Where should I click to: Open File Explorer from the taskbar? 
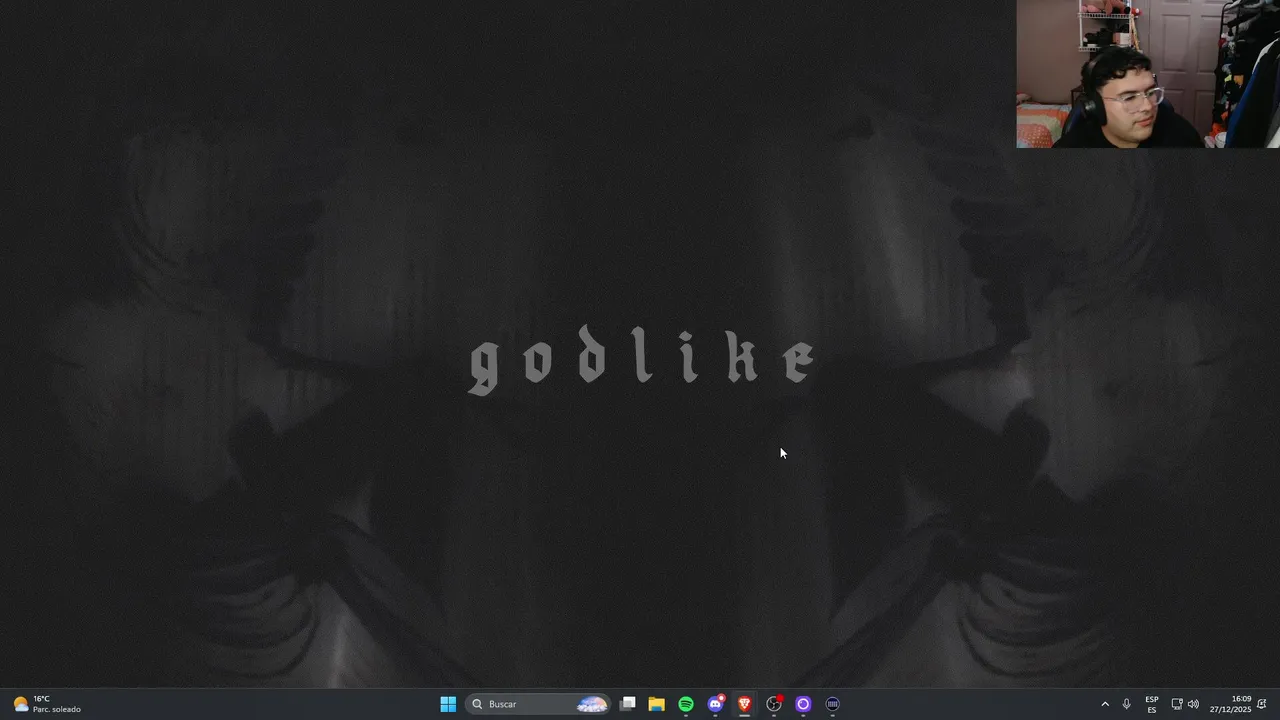pyautogui.click(x=657, y=704)
